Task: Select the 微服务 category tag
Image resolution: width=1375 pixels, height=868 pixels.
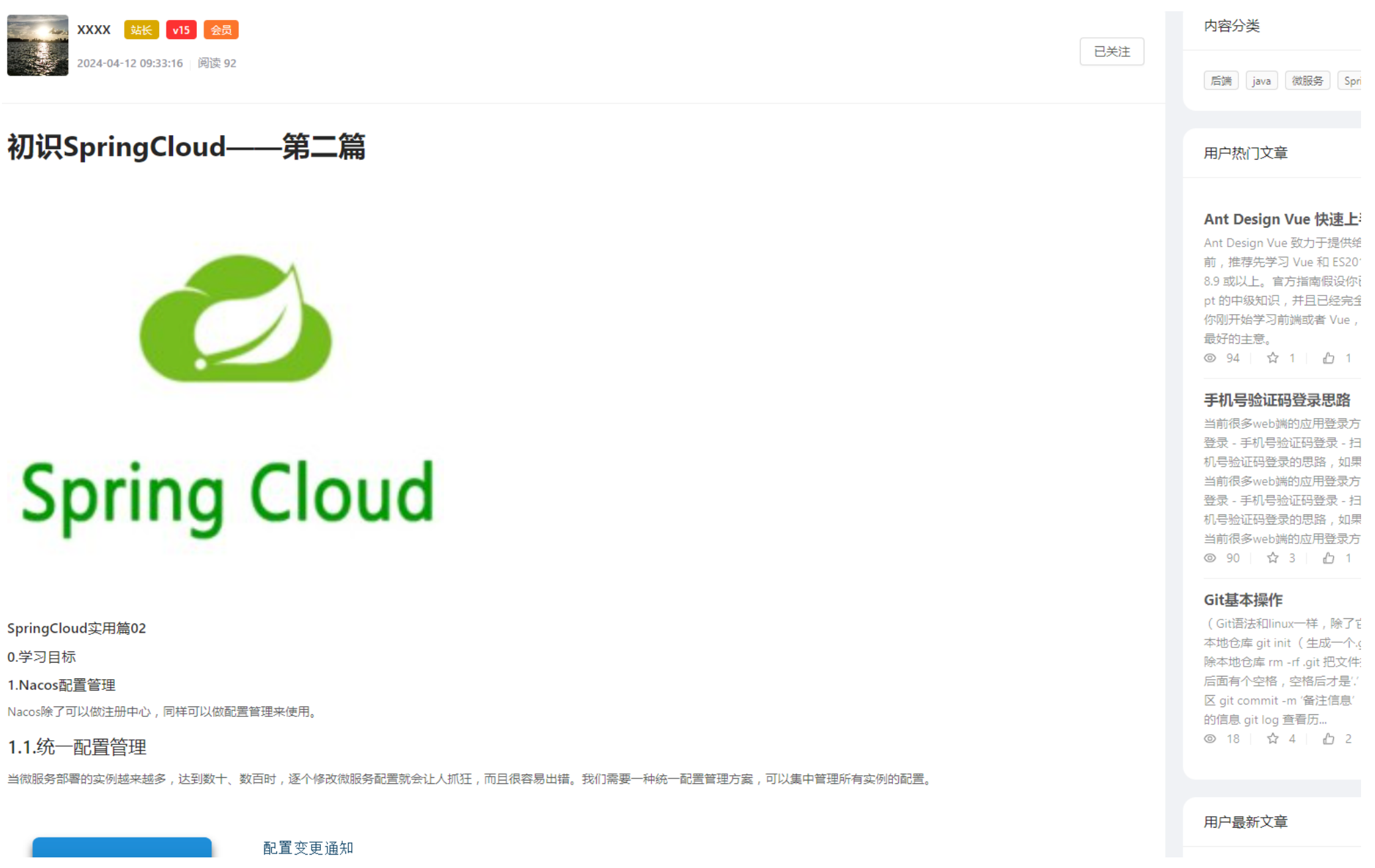Action: click(1307, 81)
